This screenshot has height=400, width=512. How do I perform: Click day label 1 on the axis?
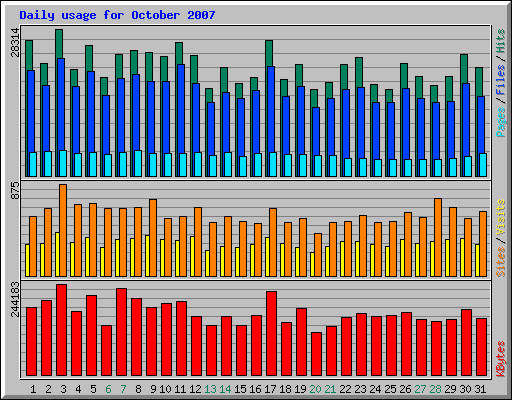coord(33,389)
